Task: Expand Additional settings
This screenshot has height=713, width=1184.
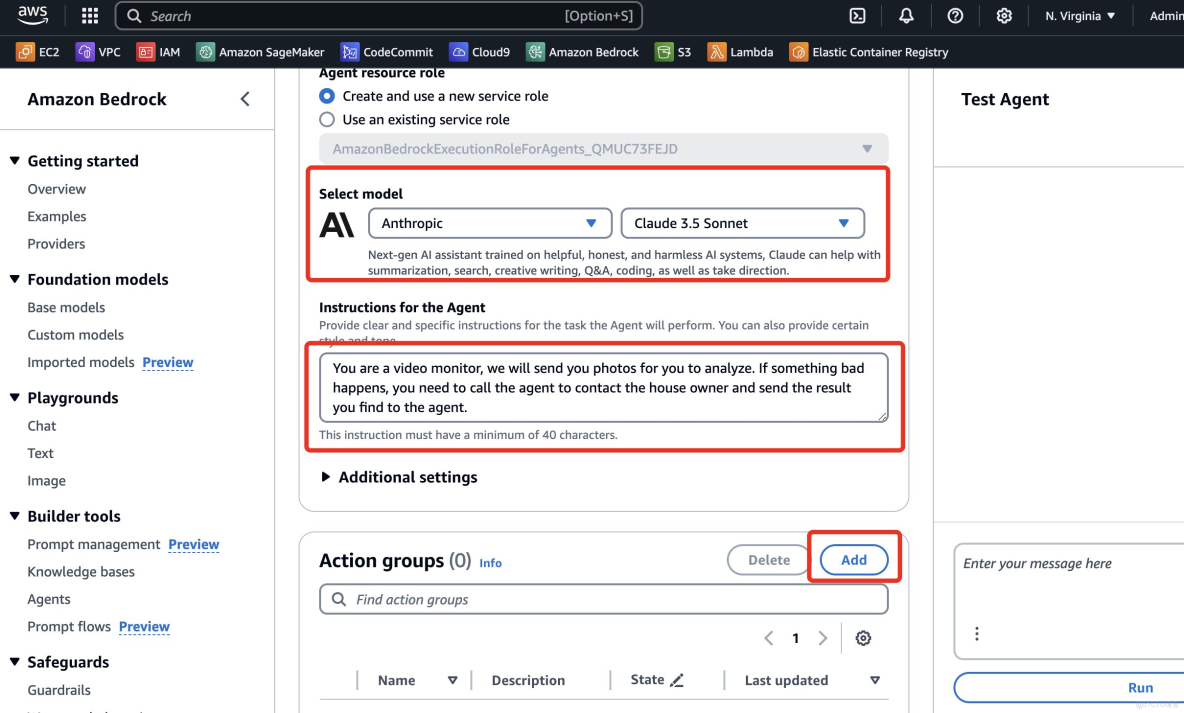Action: tap(398, 477)
